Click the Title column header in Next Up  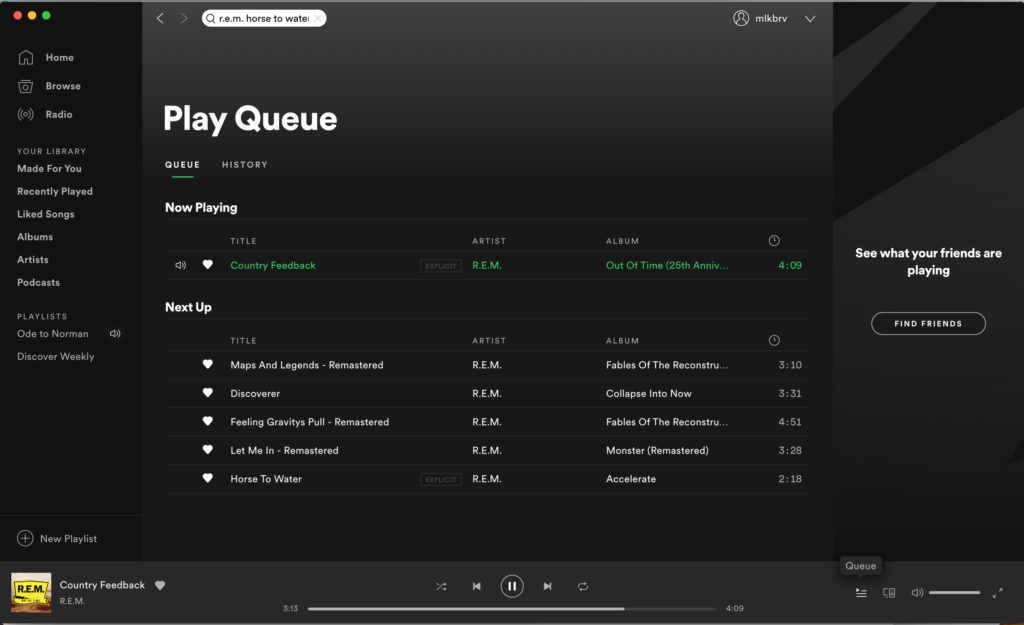pos(243,341)
